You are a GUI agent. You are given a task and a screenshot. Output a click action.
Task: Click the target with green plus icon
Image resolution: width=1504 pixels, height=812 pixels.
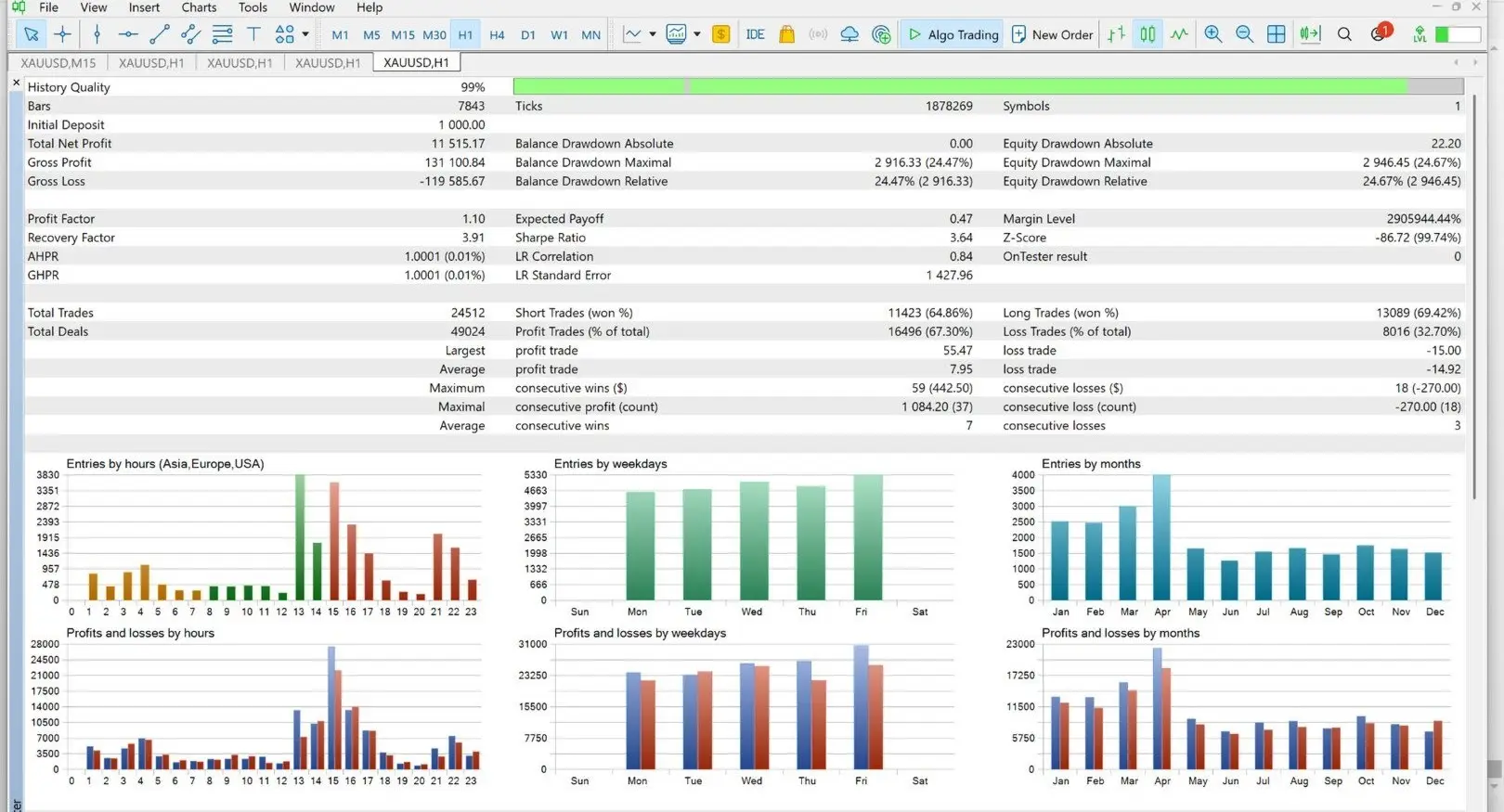coord(881,34)
